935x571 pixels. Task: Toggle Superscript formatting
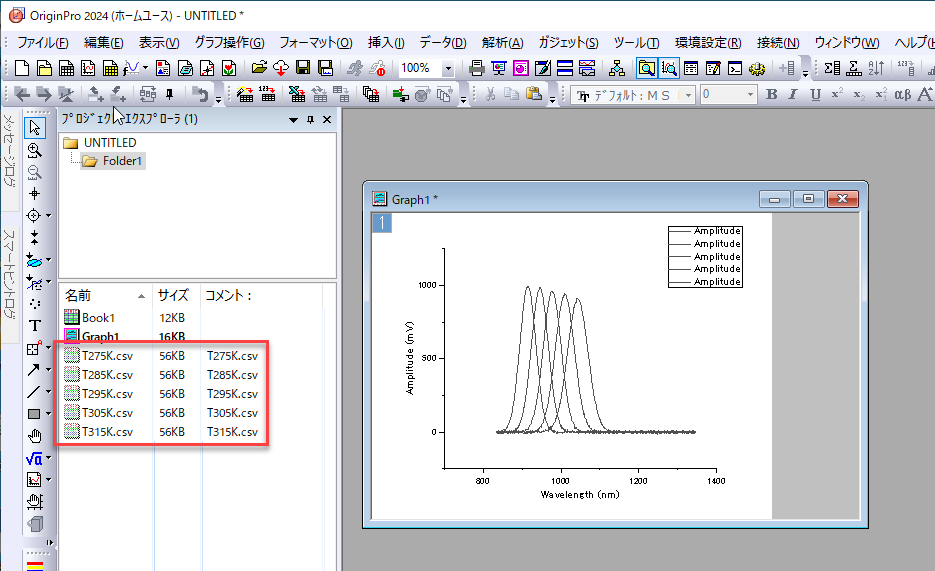coord(837,94)
